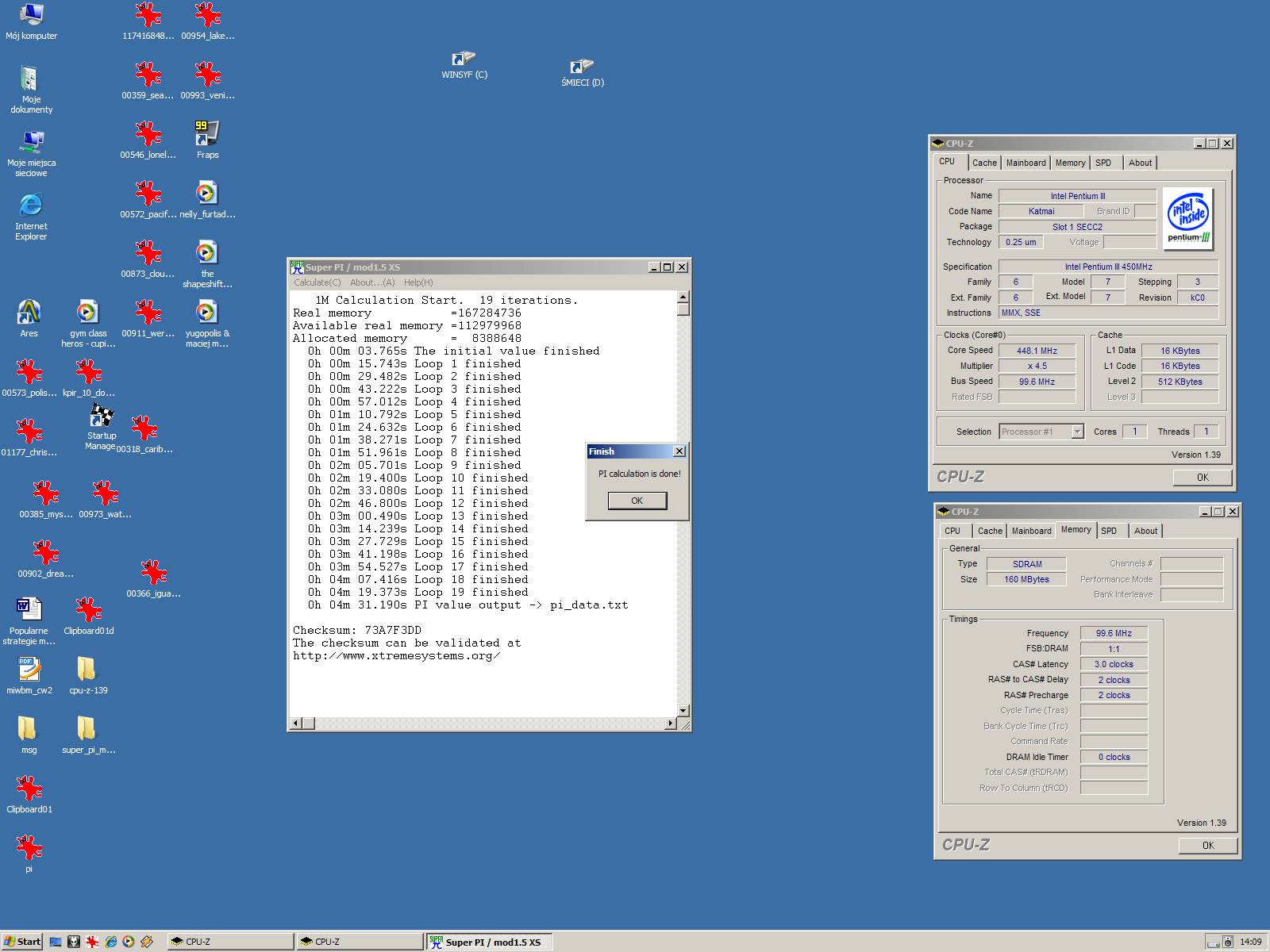The width and height of the screenshot is (1270, 952).
Task: Click Super PI horizontal scrollbar left arrow
Action: tap(296, 724)
